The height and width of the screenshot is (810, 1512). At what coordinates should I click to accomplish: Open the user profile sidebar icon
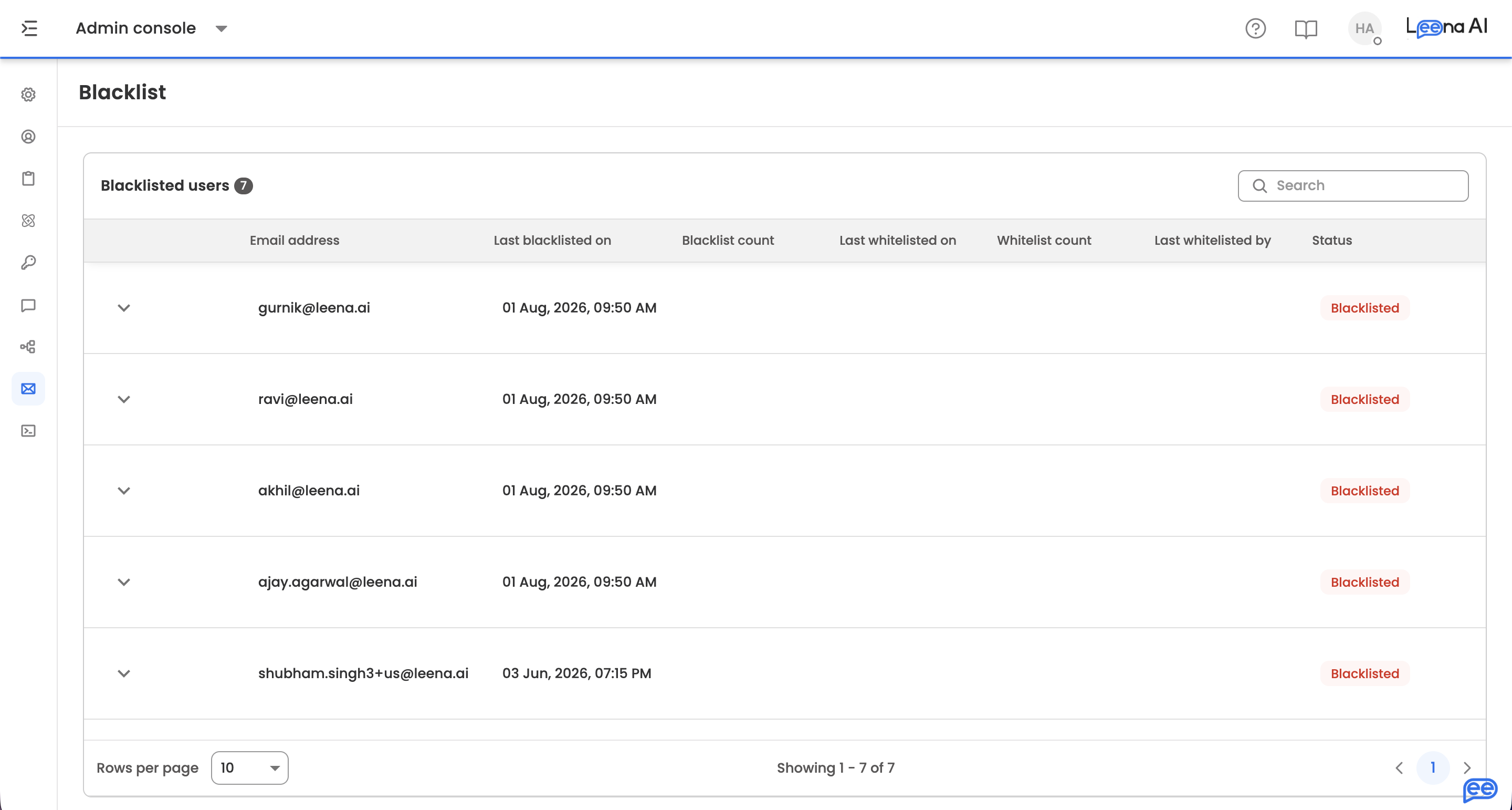tap(28, 137)
